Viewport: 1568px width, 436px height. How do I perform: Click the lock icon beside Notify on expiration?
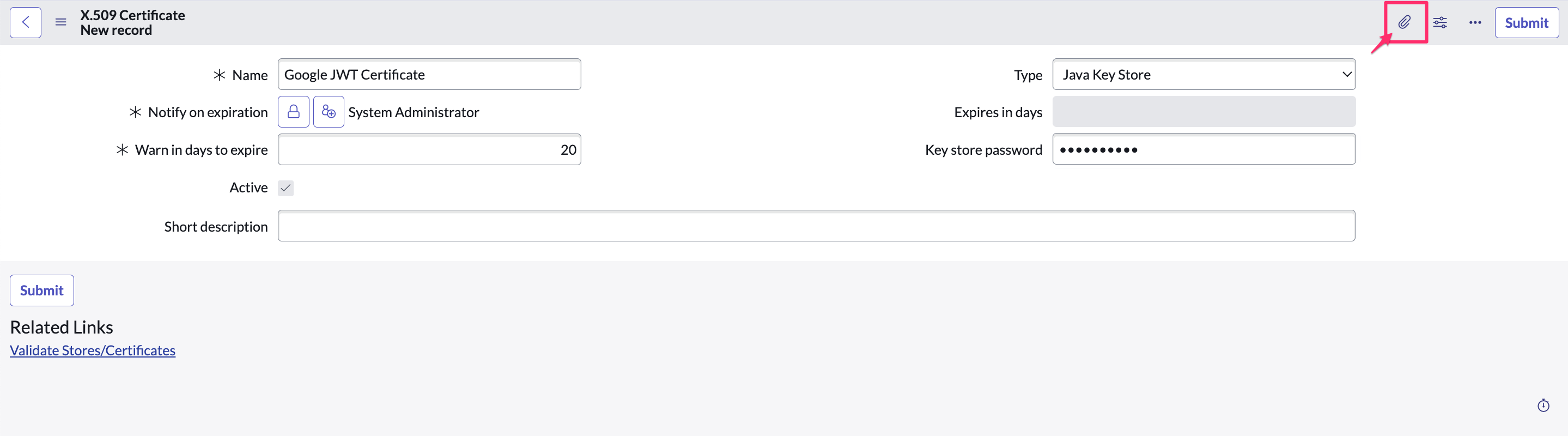[294, 111]
